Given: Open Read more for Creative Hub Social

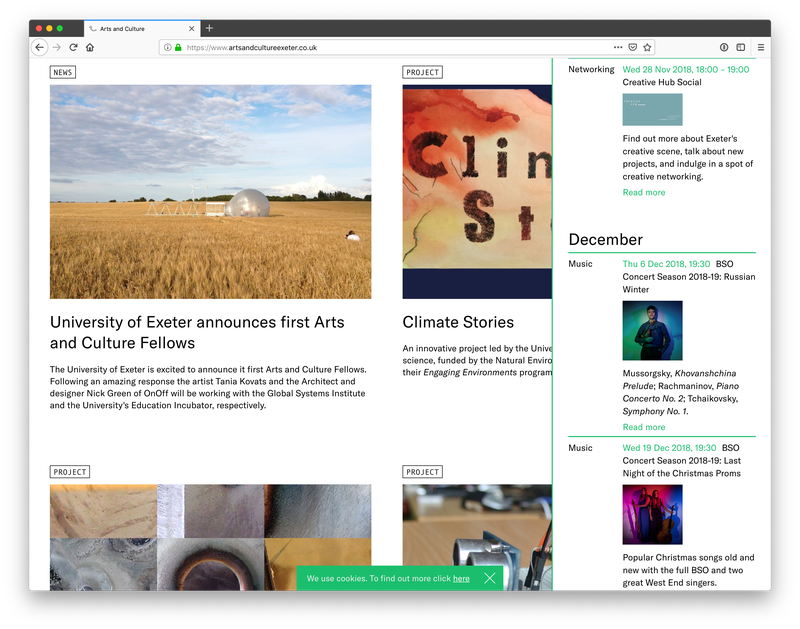Looking at the screenshot, I should tap(644, 192).
